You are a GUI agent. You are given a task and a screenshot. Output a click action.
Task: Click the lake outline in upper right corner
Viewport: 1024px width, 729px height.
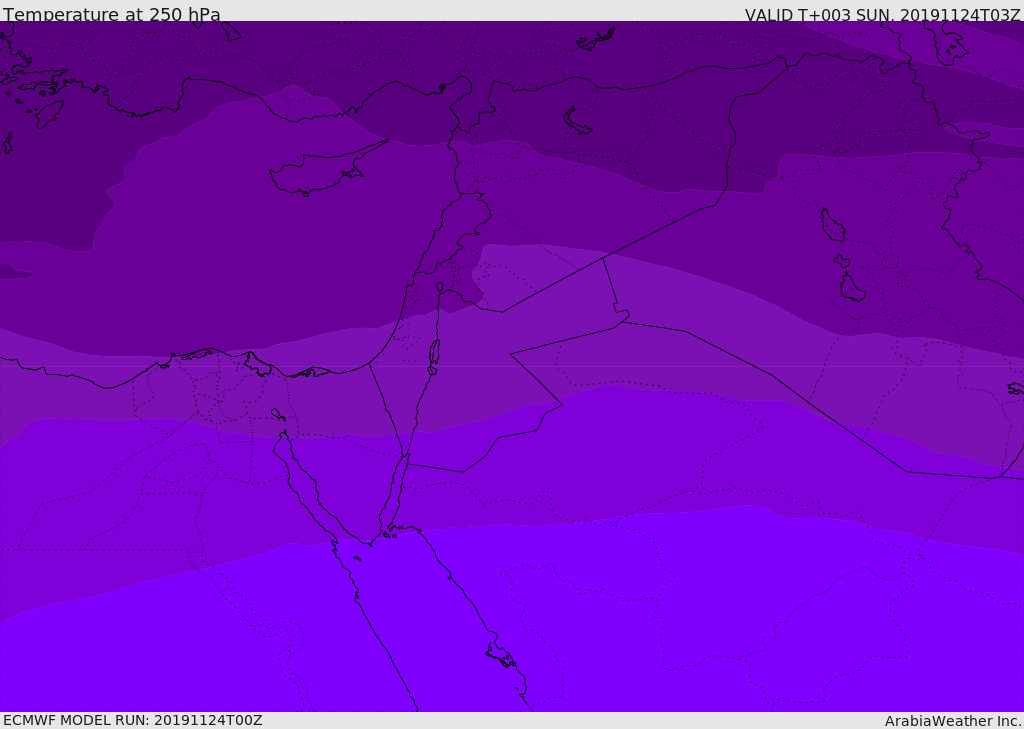[x=948, y=44]
